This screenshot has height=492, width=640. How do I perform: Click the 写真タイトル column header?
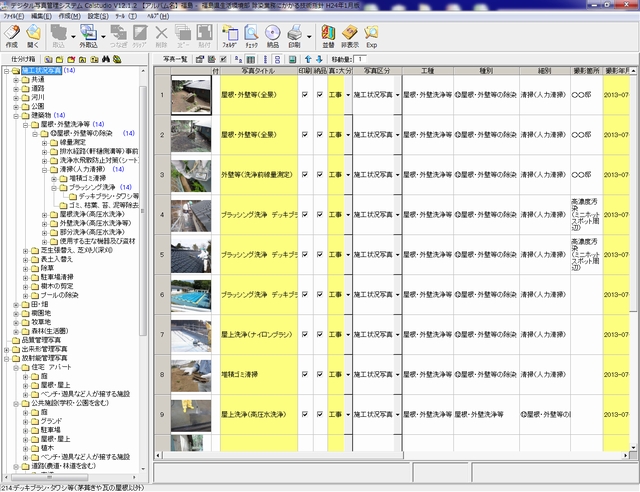[x=257, y=72]
